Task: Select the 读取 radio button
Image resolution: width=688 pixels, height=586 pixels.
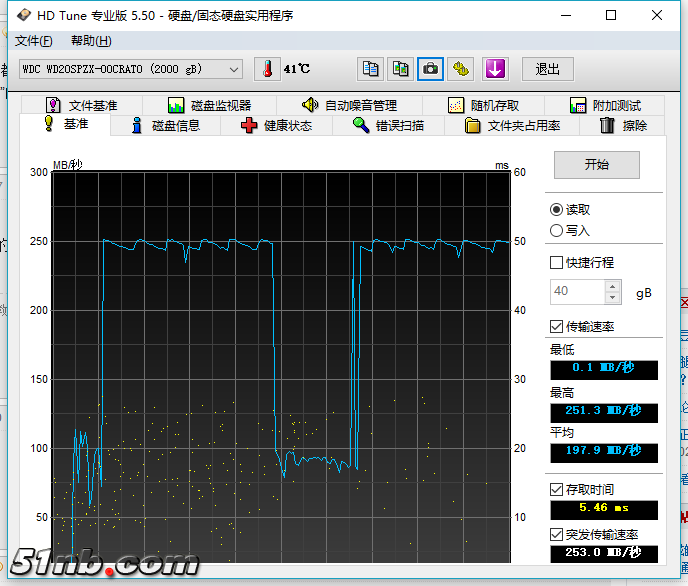Action: 557,210
